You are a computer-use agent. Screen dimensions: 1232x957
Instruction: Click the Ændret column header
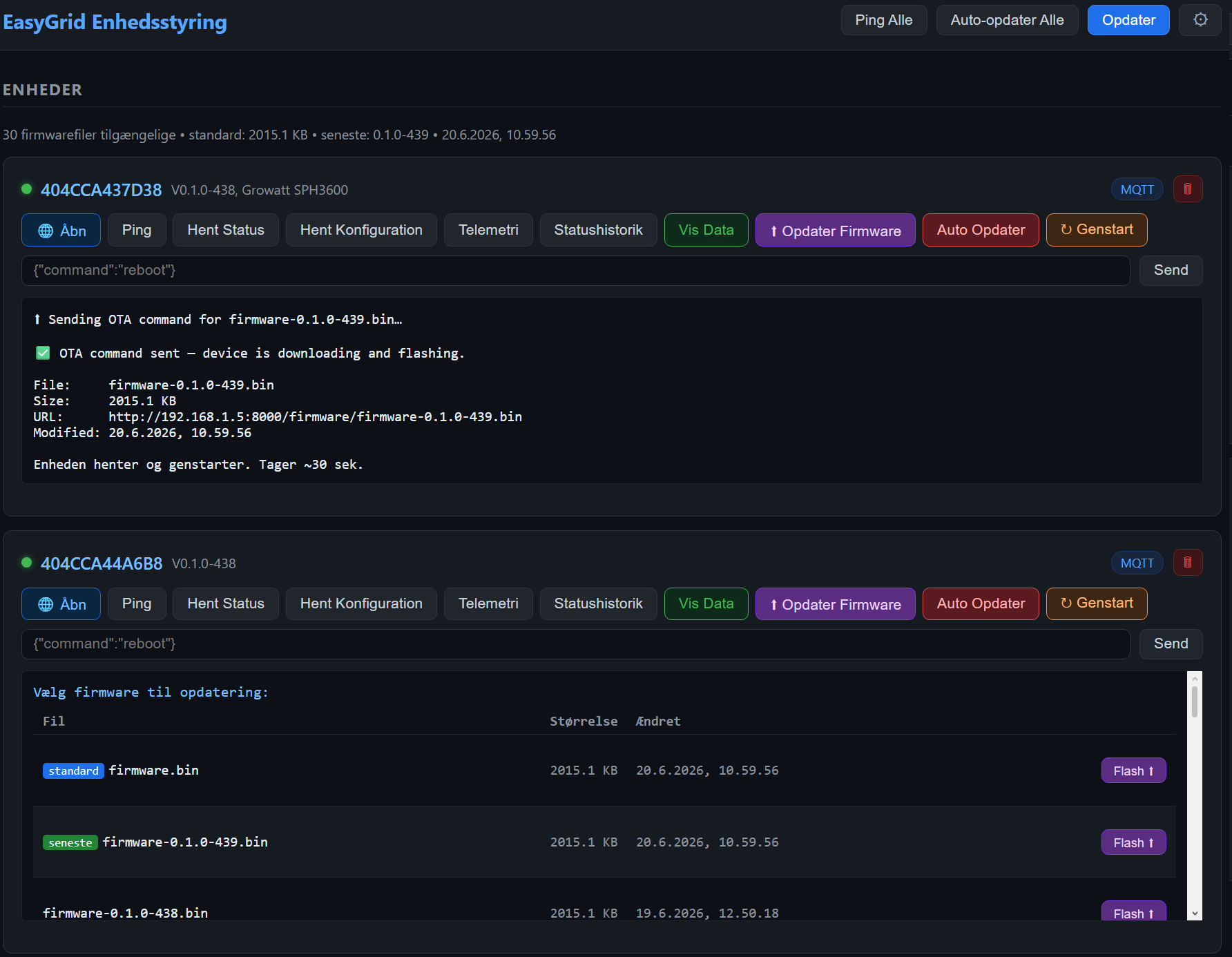[658, 722]
